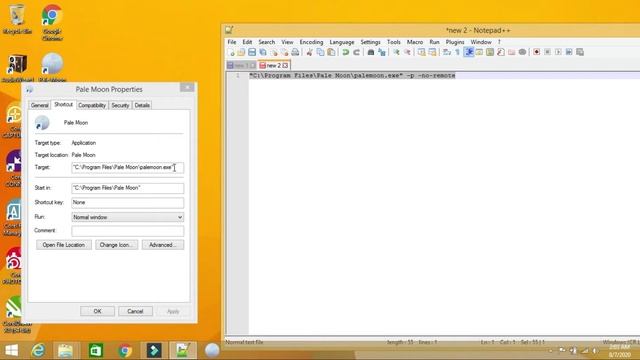Image resolution: width=640 pixels, height=360 pixels.
Task: Expand the Run dropdown showing Normal window
Action: click(128, 217)
